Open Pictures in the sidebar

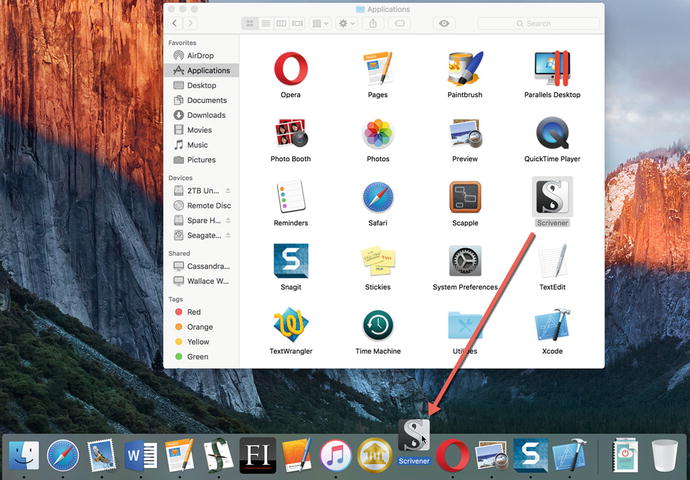tap(202, 160)
